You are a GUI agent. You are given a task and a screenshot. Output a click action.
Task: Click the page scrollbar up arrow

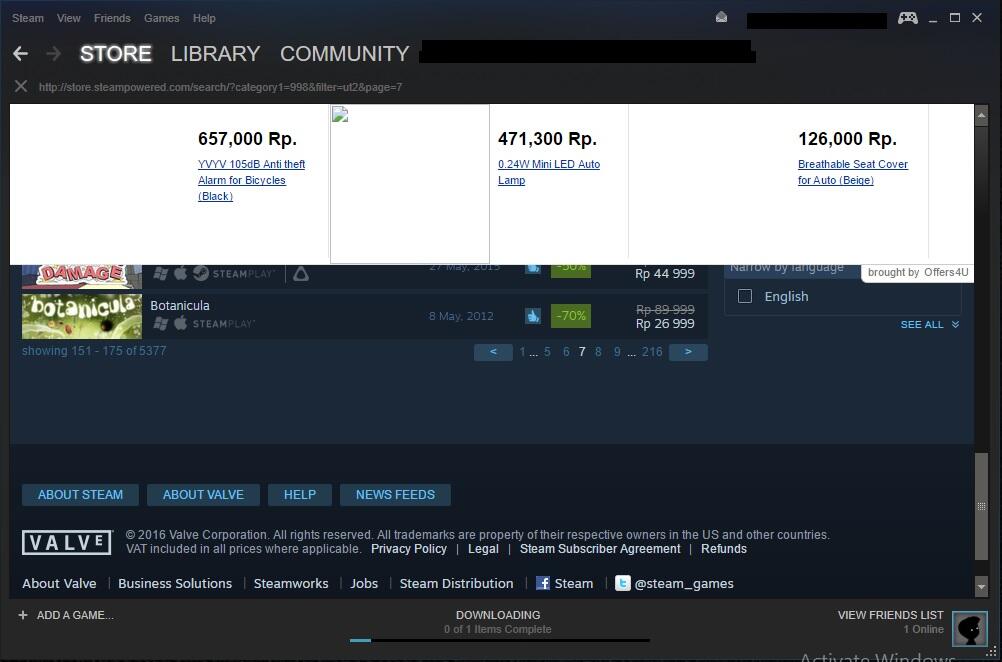(981, 115)
